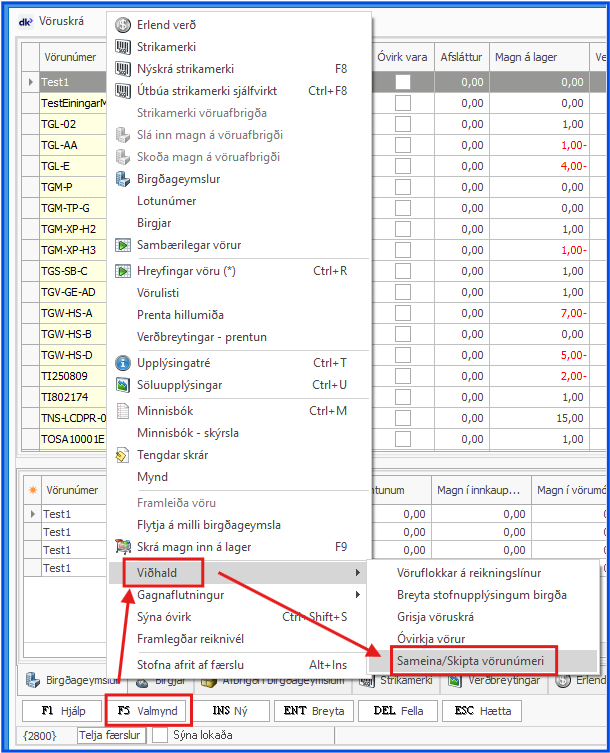
Task: Click the Erlend verð coin icon
Action: coord(124,25)
